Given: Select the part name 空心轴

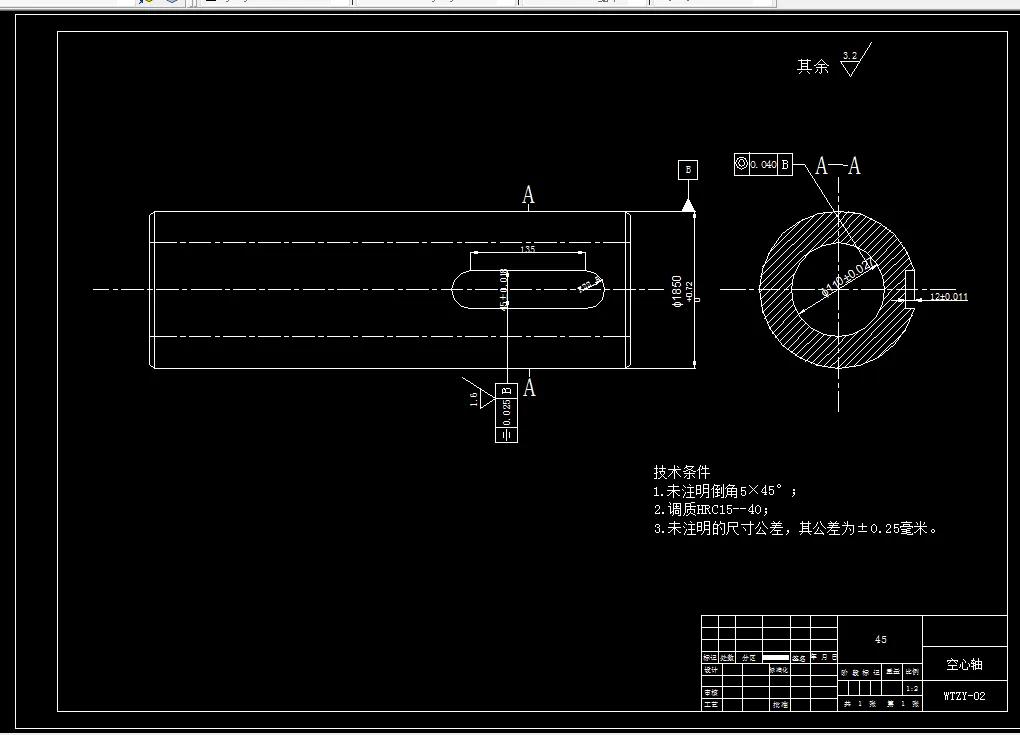Looking at the screenshot, I should 964,664.
